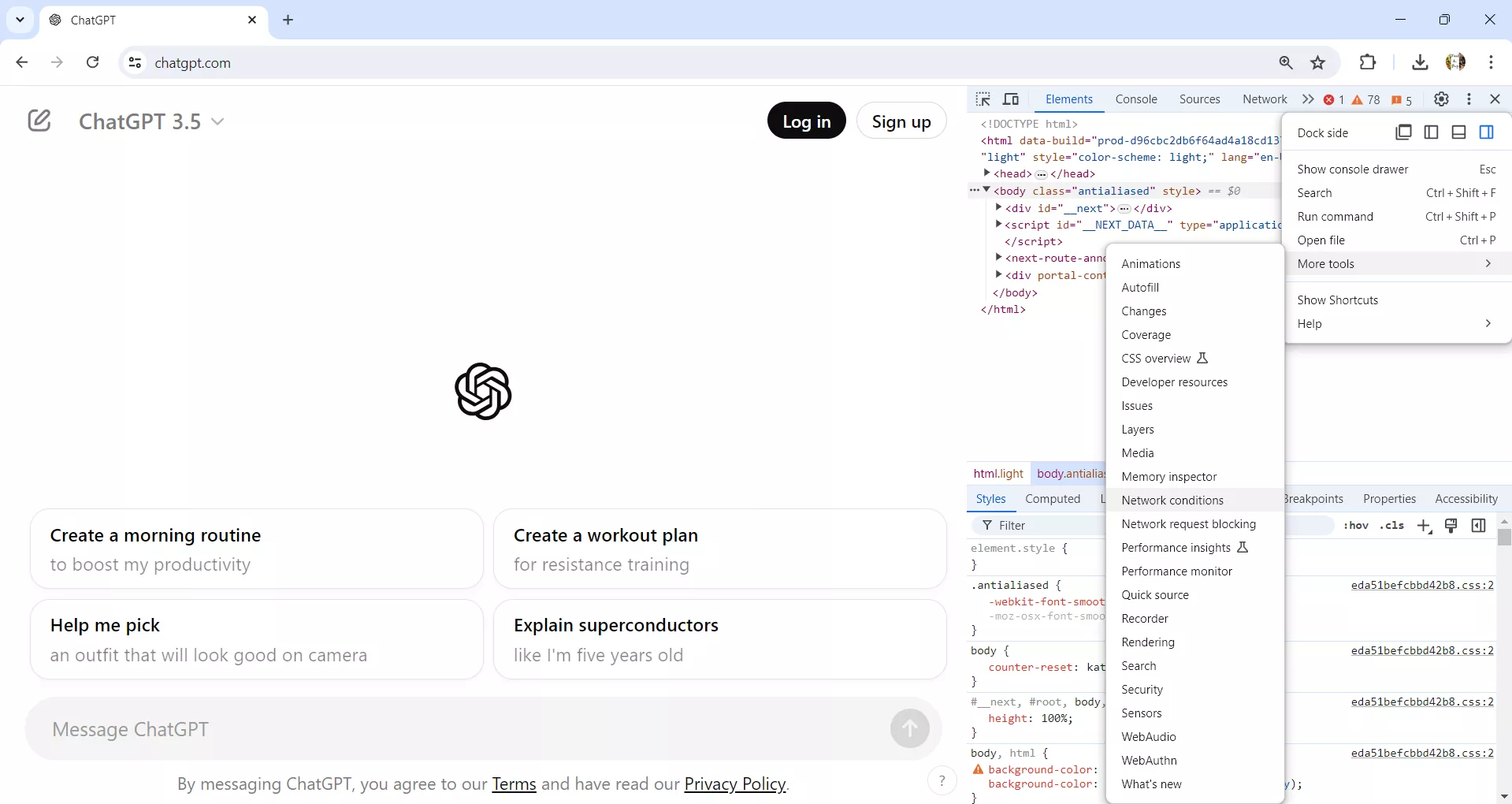Open the Privacy Policy link
Screen dimensions: 1512x804
pyautogui.click(x=734, y=784)
